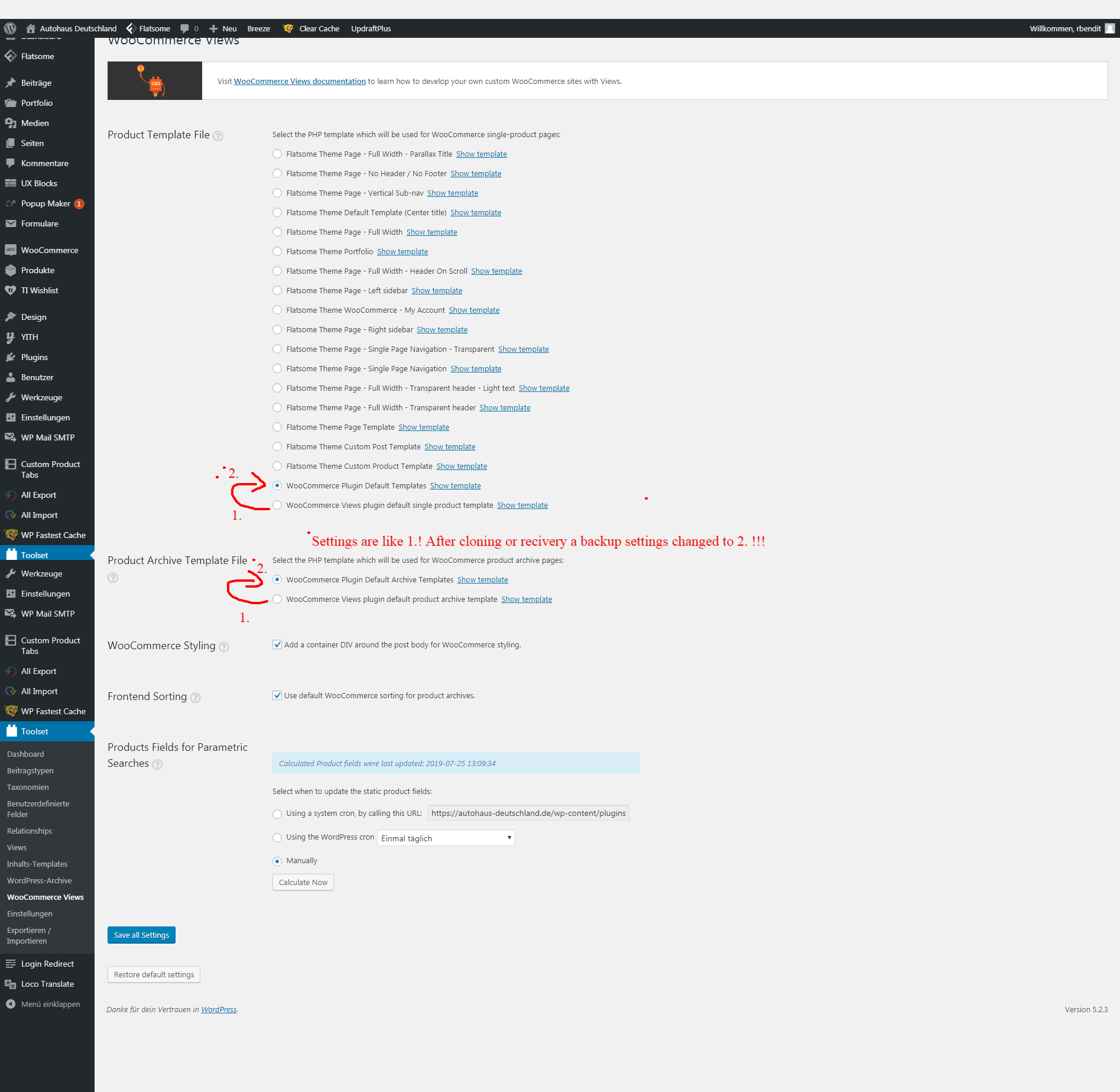Select WooCommerce Plugin Default Archive Templates

pos(277,579)
